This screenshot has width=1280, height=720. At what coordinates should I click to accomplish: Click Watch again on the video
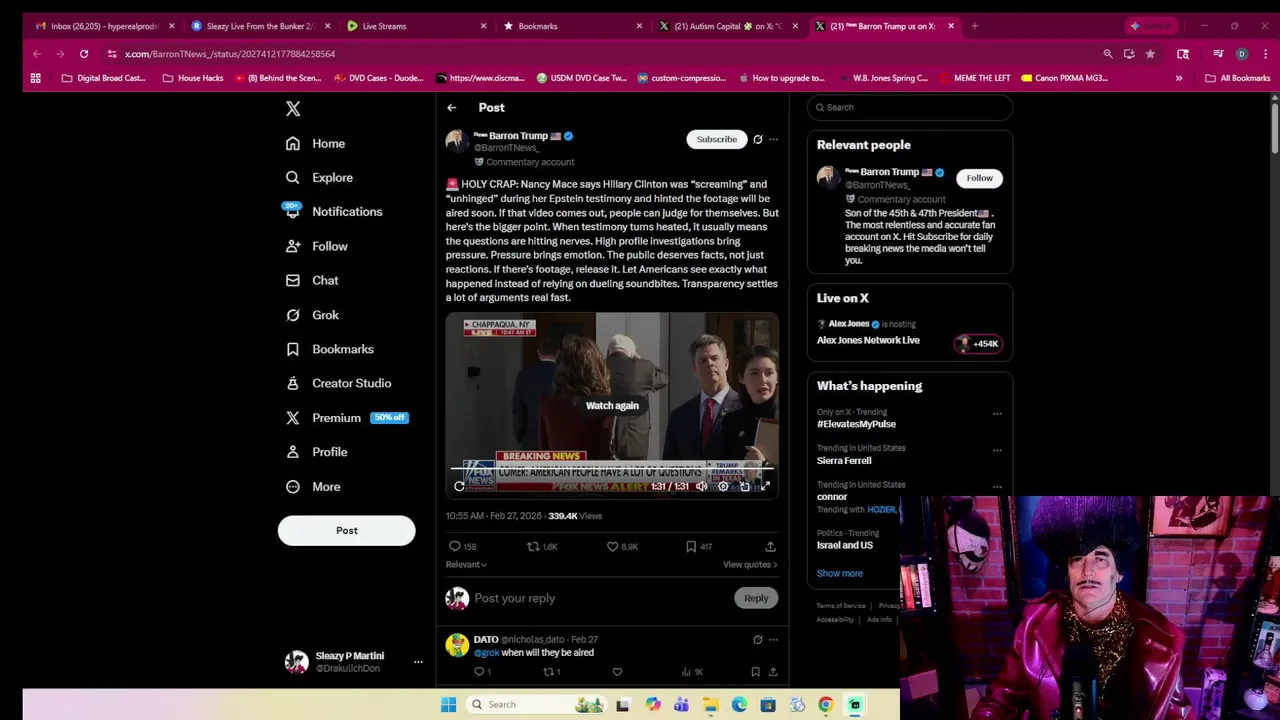point(612,406)
